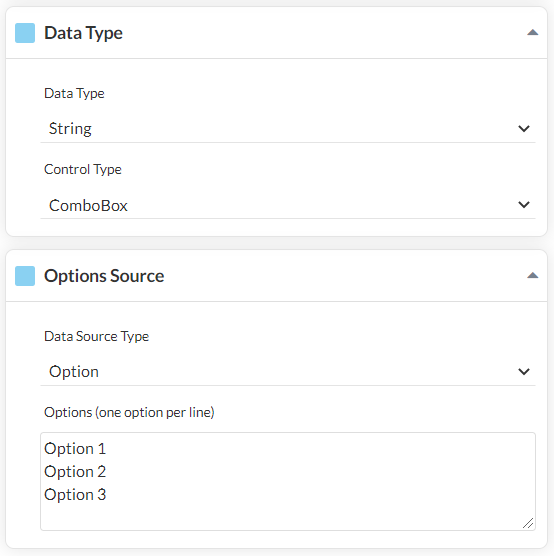The height and width of the screenshot is (556, 554).
Task: Click the chevron arrow on the Option dropdown
Action: coord(524,372)
